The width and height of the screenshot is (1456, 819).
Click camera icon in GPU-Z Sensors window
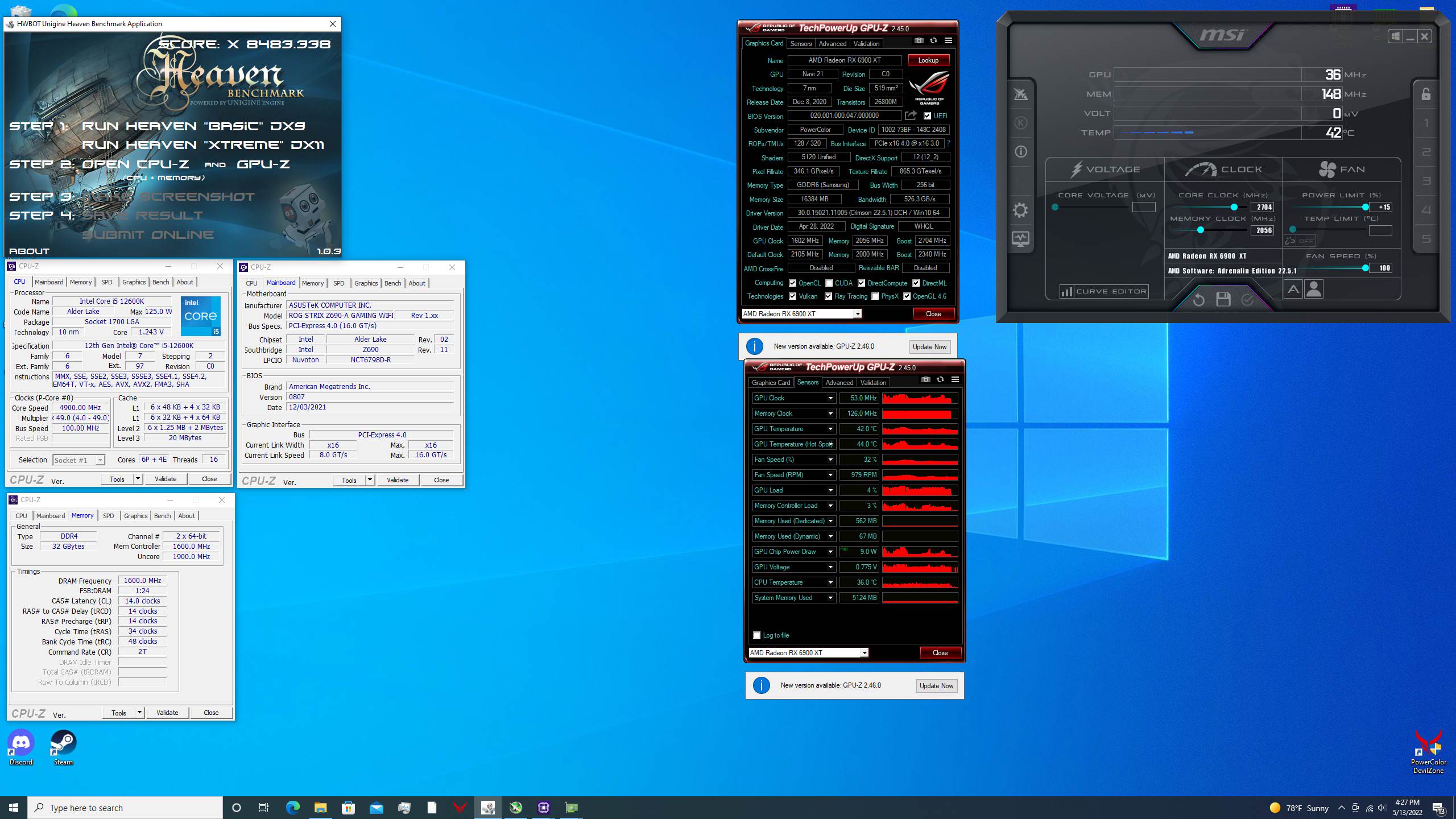tap(926, 380)
